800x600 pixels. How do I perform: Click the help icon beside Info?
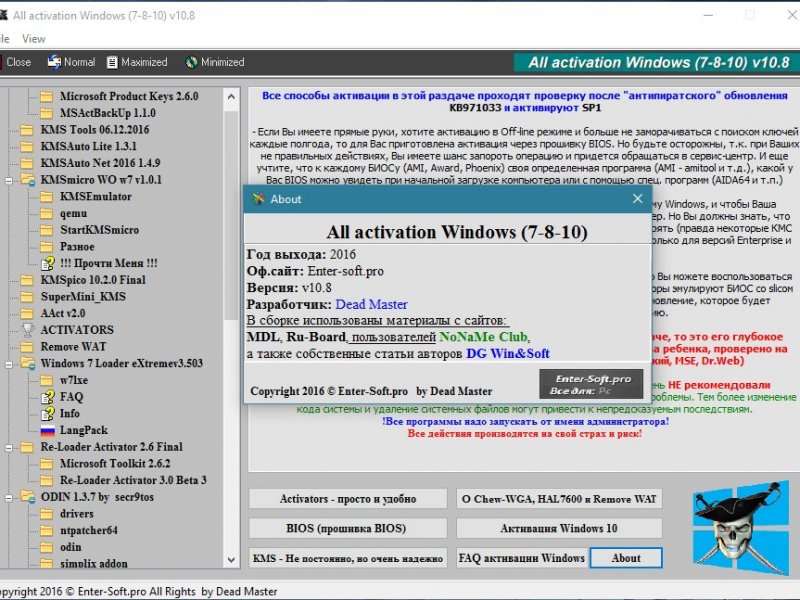[x=47, y=413]
